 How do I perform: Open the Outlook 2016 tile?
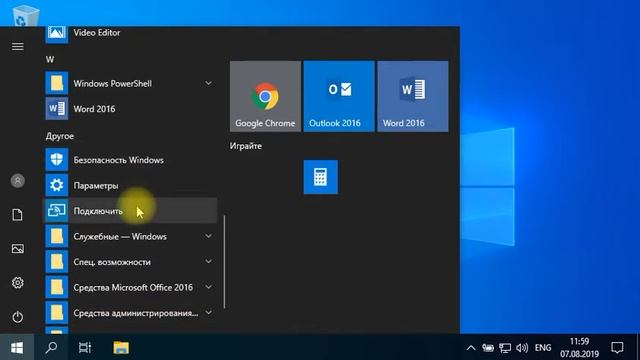(339, 96)
